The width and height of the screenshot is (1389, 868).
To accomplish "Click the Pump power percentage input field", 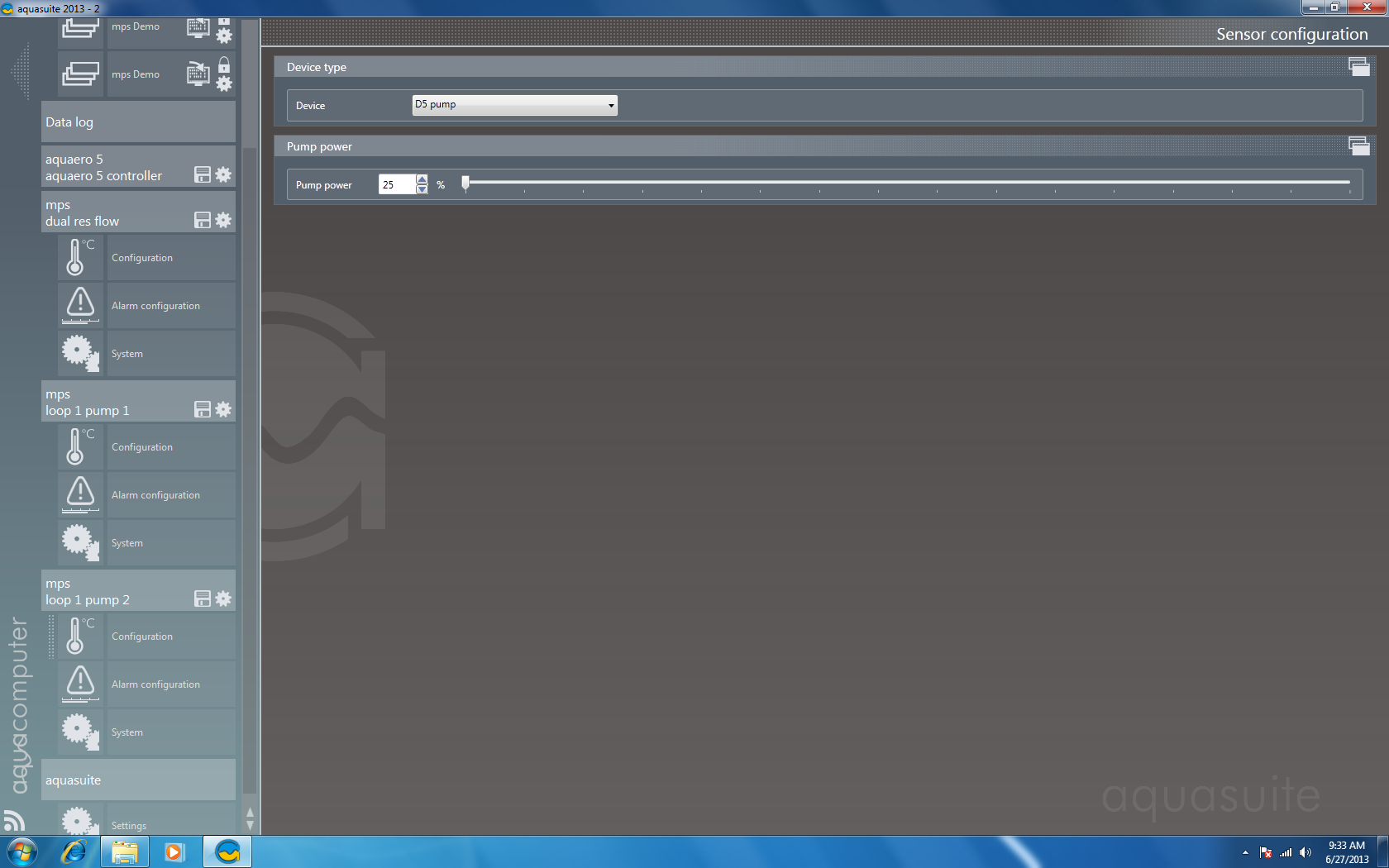I will 397,184.
